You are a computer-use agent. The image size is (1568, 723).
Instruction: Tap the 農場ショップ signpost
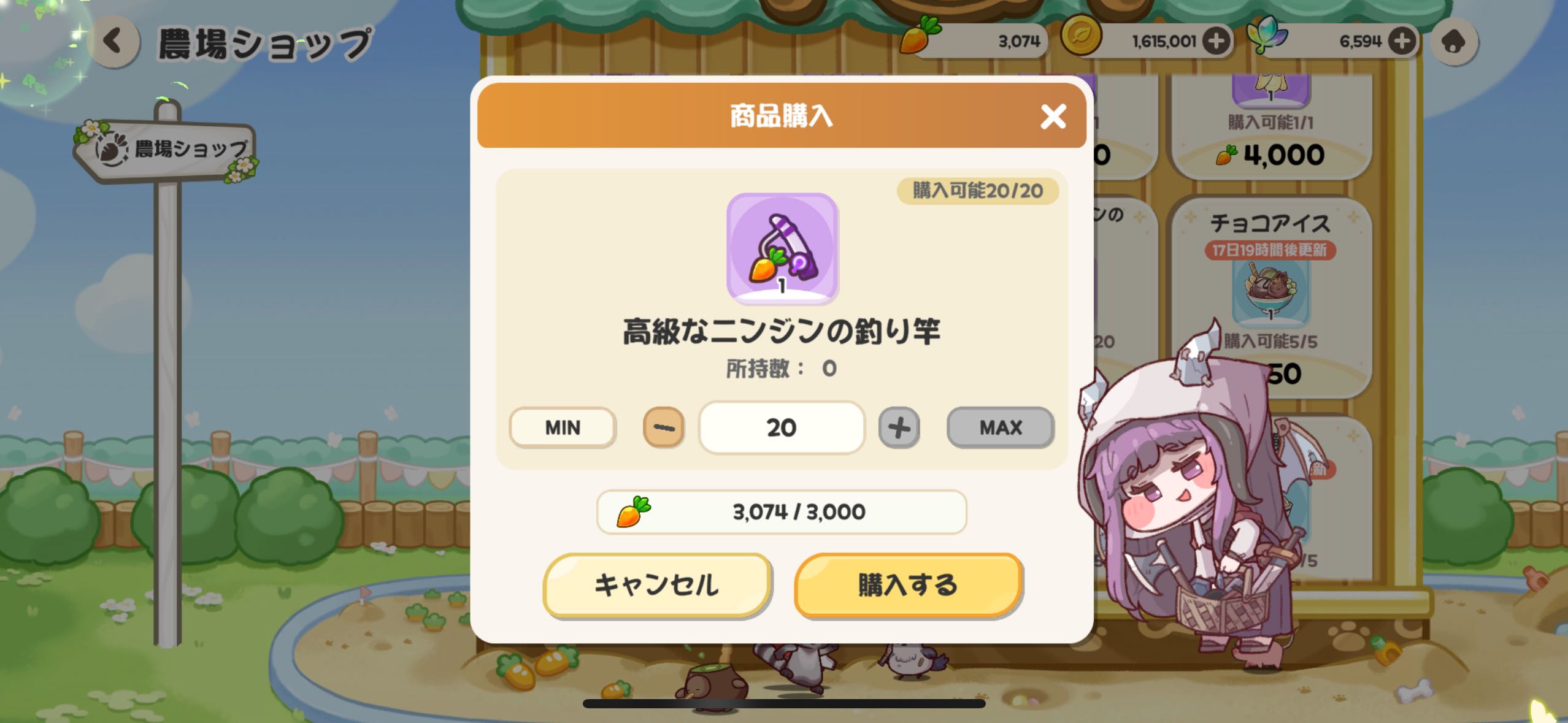click(166, 150)
